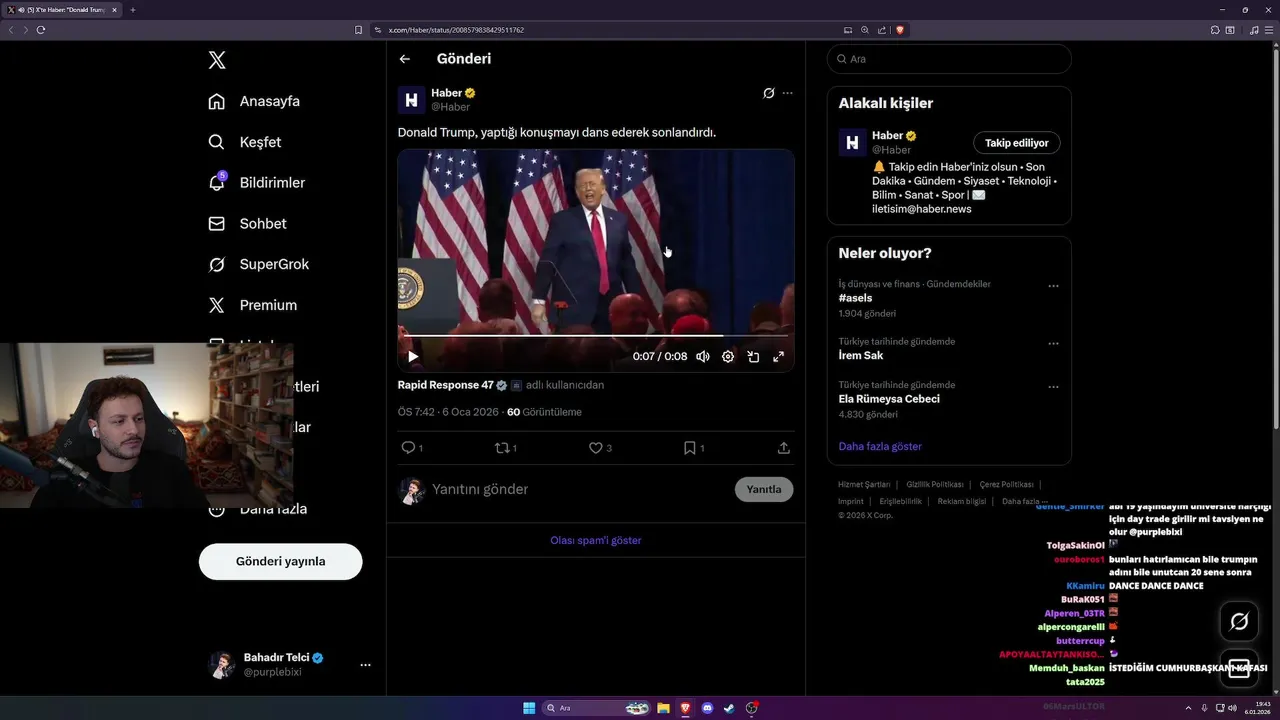Open the #asels trending topic
Screen dimensions: 1280x720
point(856,298)
